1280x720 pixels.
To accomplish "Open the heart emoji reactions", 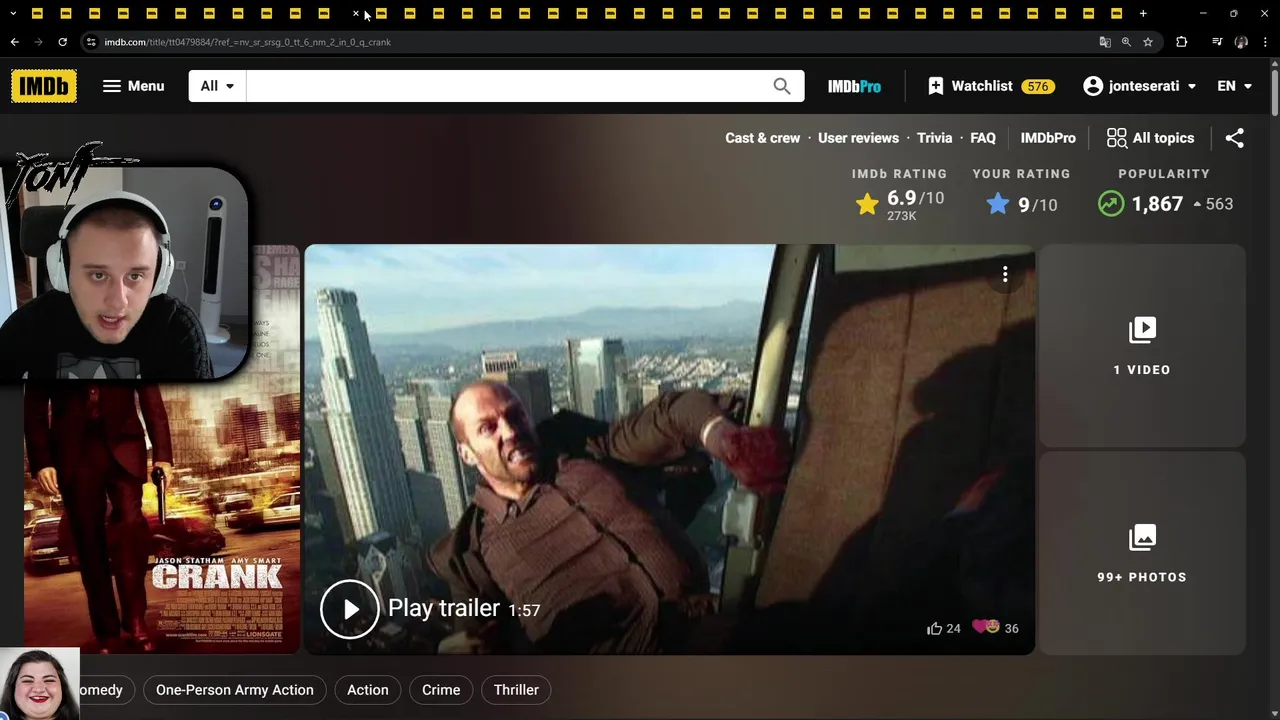I will click(995, 628).
